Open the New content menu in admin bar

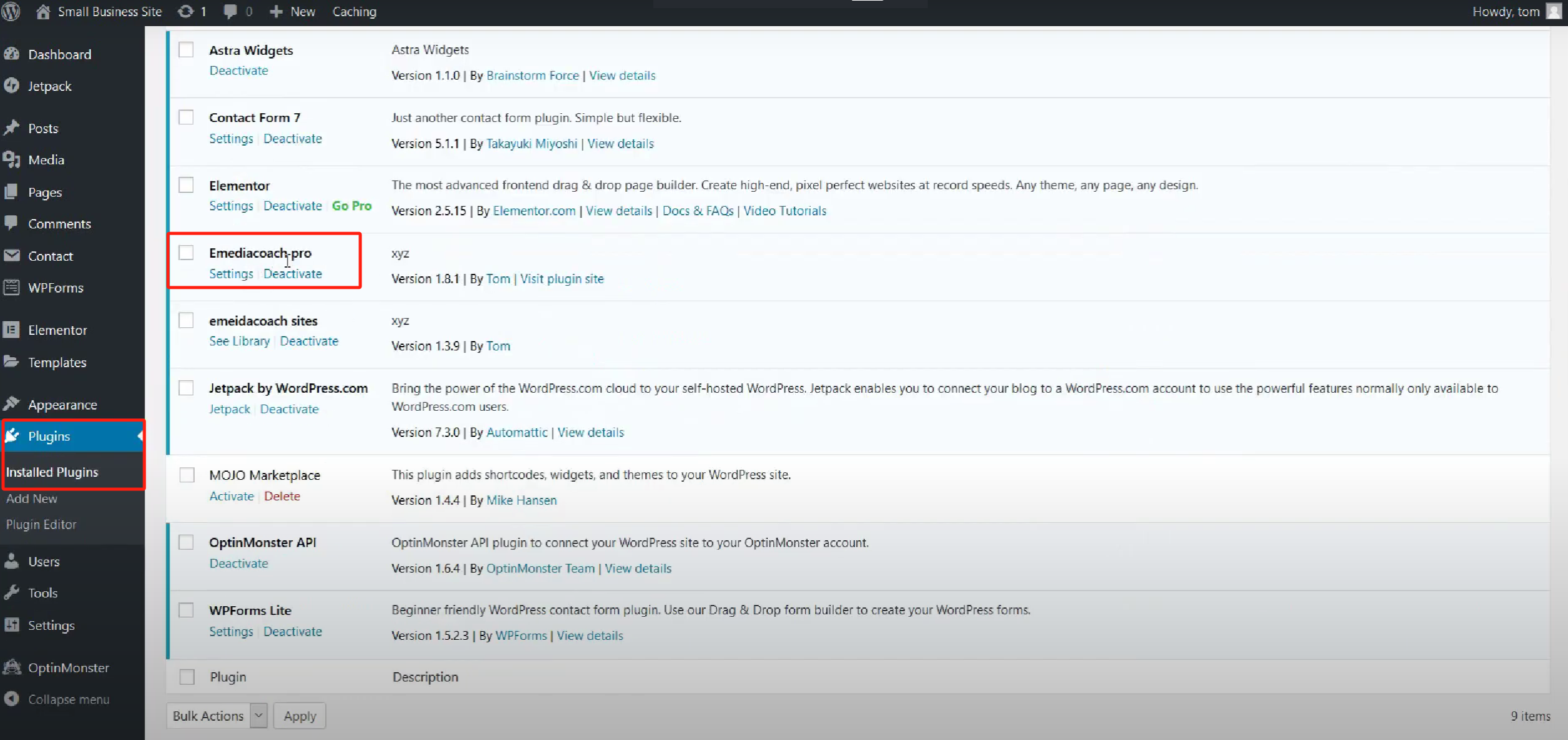tap(293, 11)
